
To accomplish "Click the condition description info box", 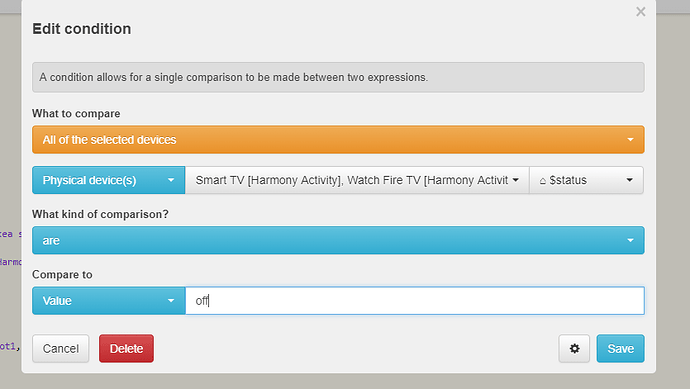I will pos(338,77).
